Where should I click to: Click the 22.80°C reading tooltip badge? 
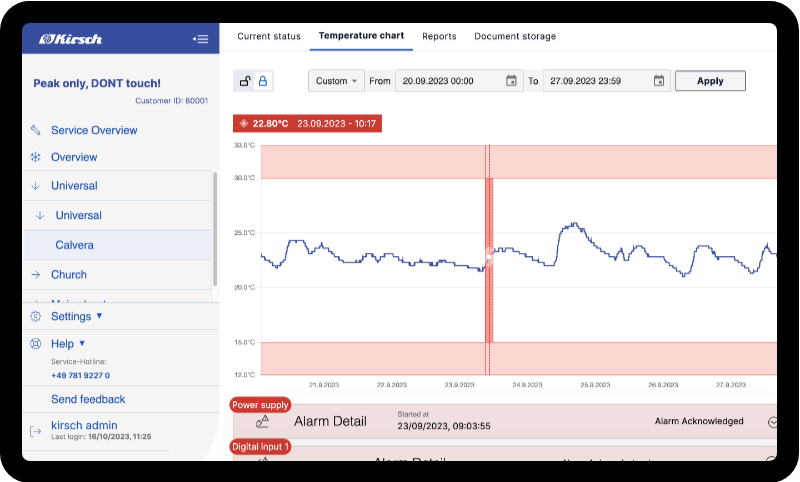click(x=307, y=123)
